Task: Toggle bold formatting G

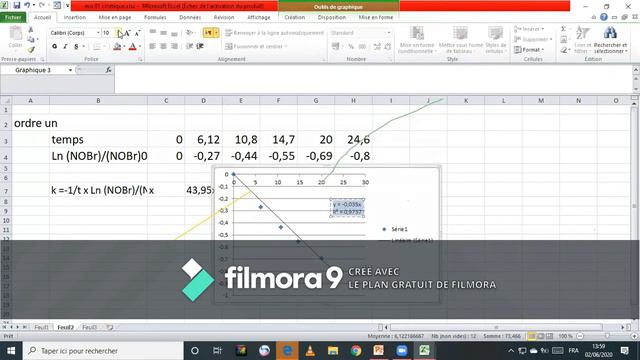Action: [x=55, y=47]
